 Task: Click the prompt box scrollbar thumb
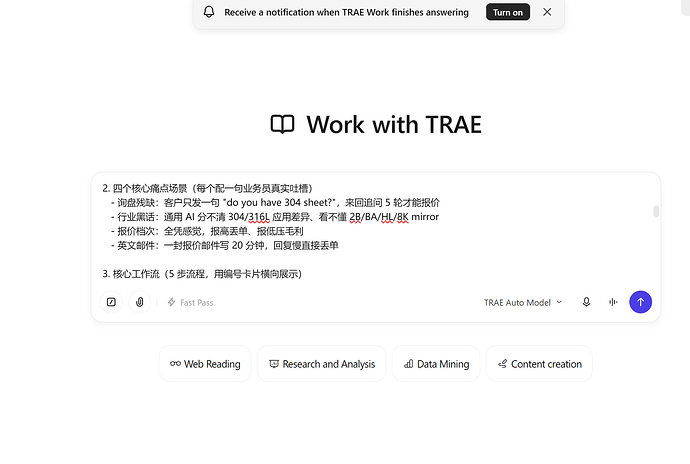[x=656, y=211]
